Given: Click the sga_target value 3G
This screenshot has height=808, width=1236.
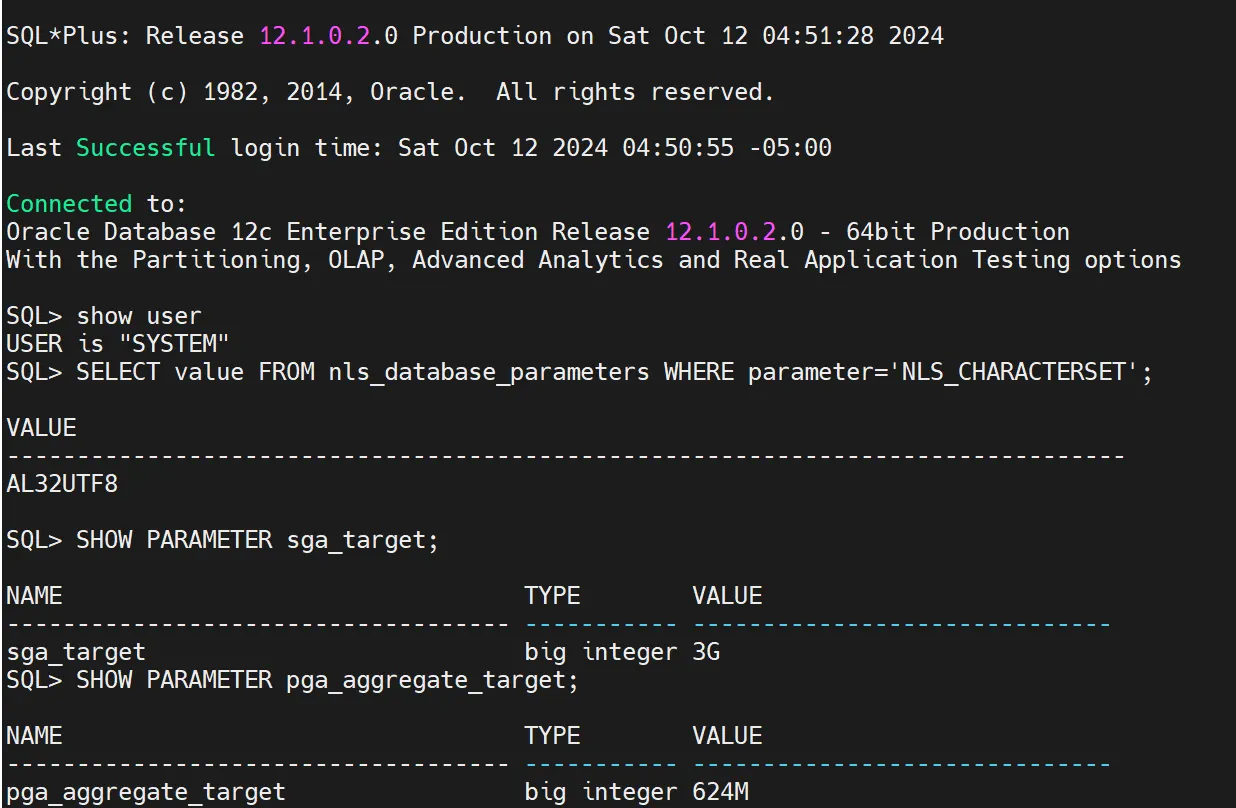Looking at the screenshot, I should coord(706,652).
